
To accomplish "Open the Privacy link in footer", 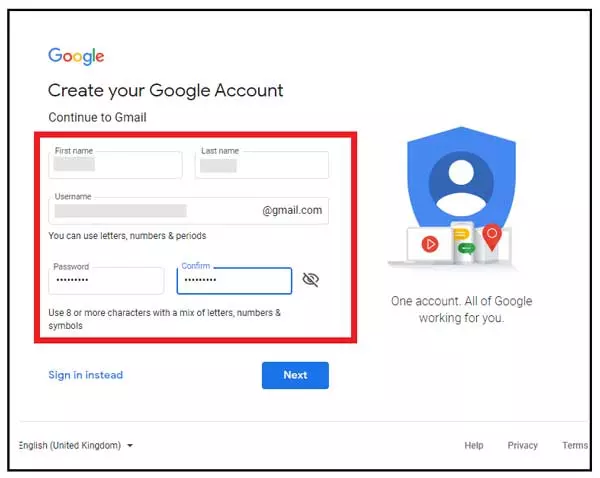I will [523, 445].
